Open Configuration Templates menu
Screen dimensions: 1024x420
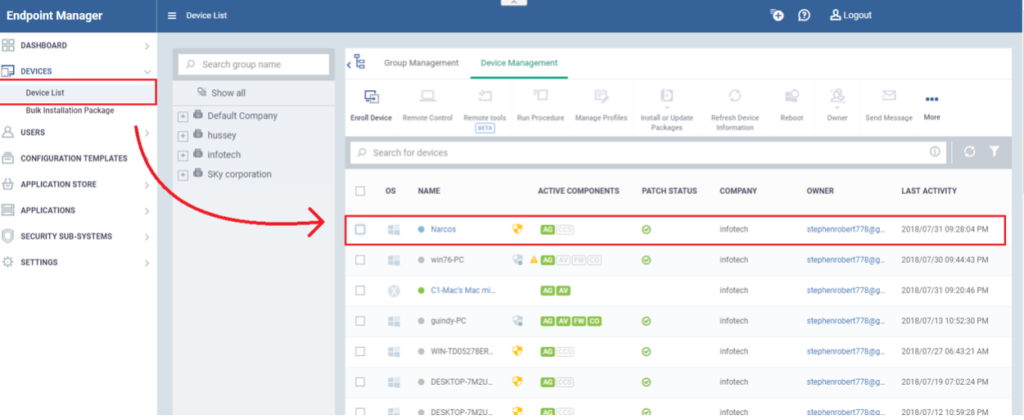point(74,158)
